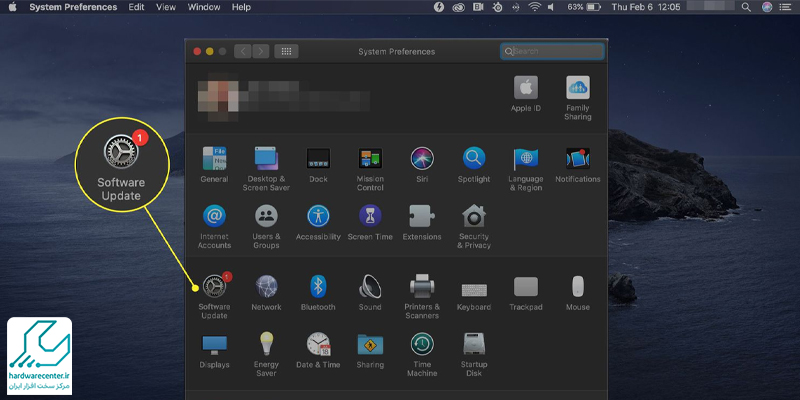Image resolution: width=800 pixels, height=400 pixels.
Task: Open Internet Accounts preferences
Action: [x=214, y=227]
